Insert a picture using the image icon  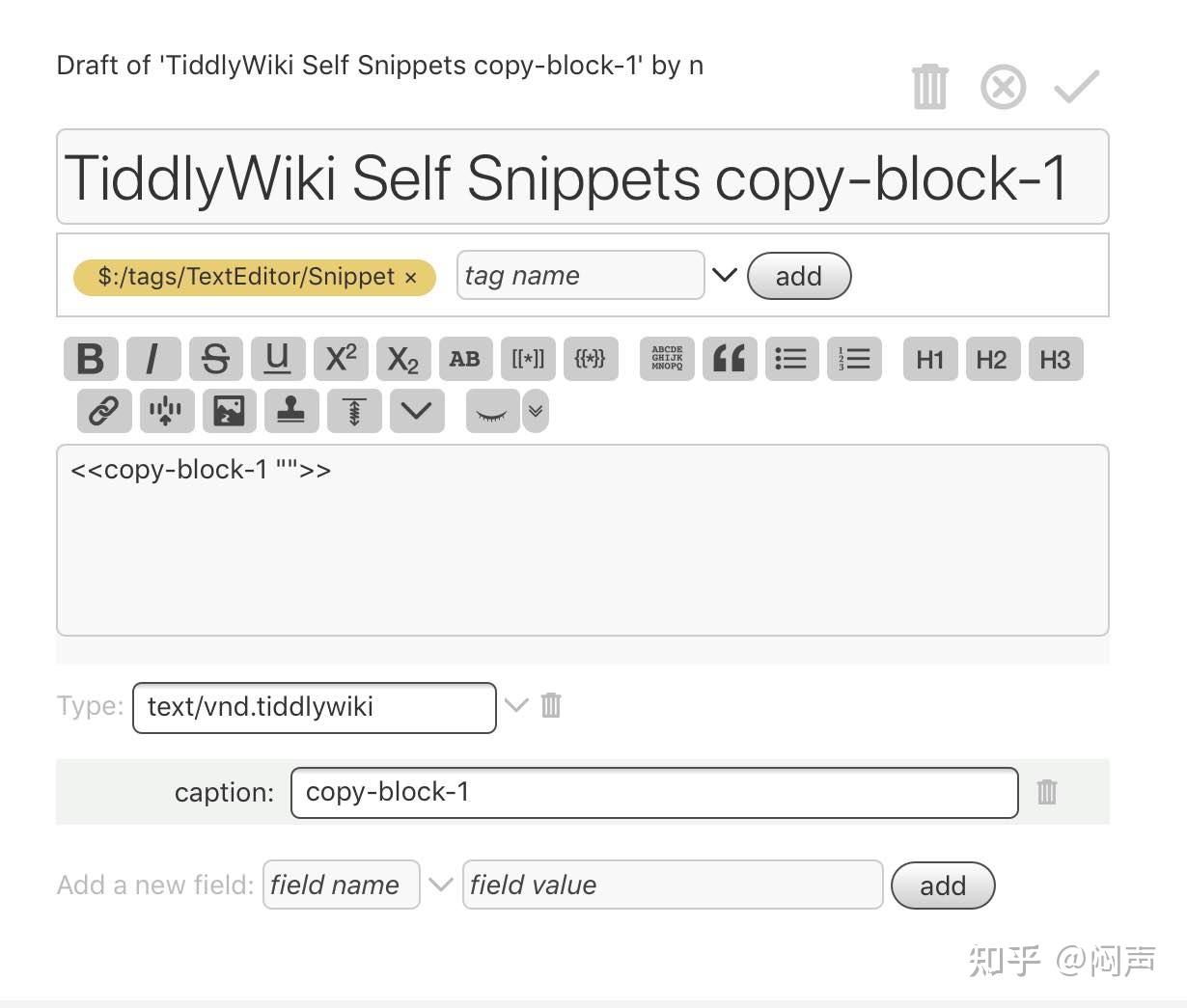[x=229, y=412]
